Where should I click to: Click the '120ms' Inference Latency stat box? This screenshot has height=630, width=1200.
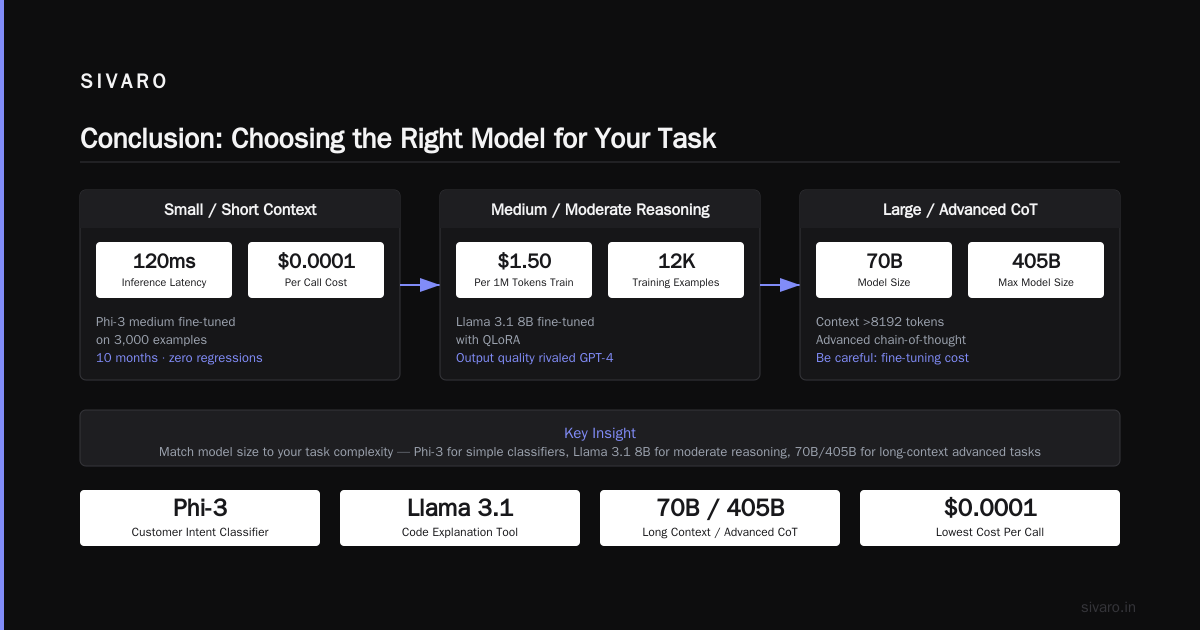click(x=164, y=270)
